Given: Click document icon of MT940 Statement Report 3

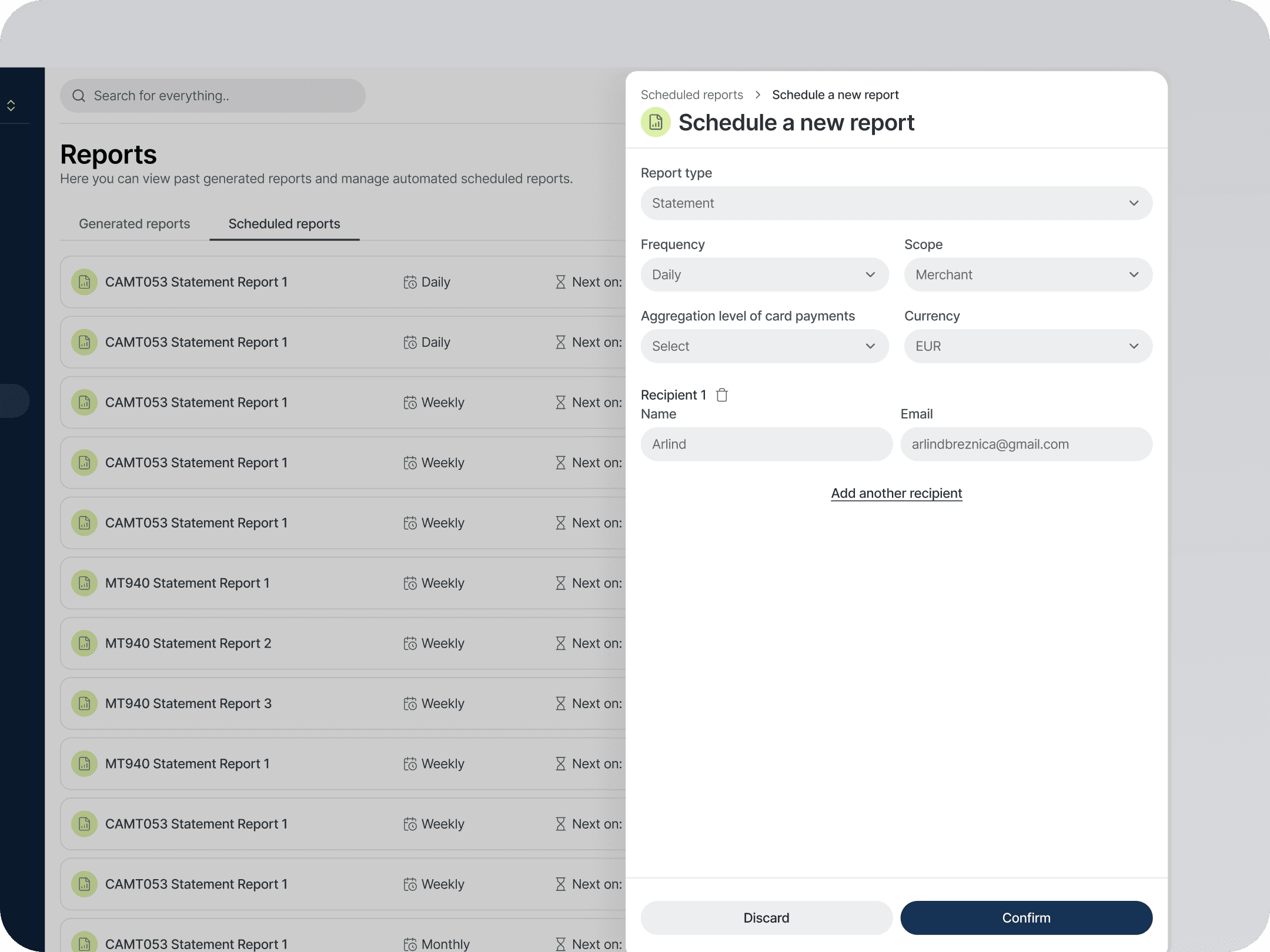Looking at the screenshot, I should click(84, 703).
